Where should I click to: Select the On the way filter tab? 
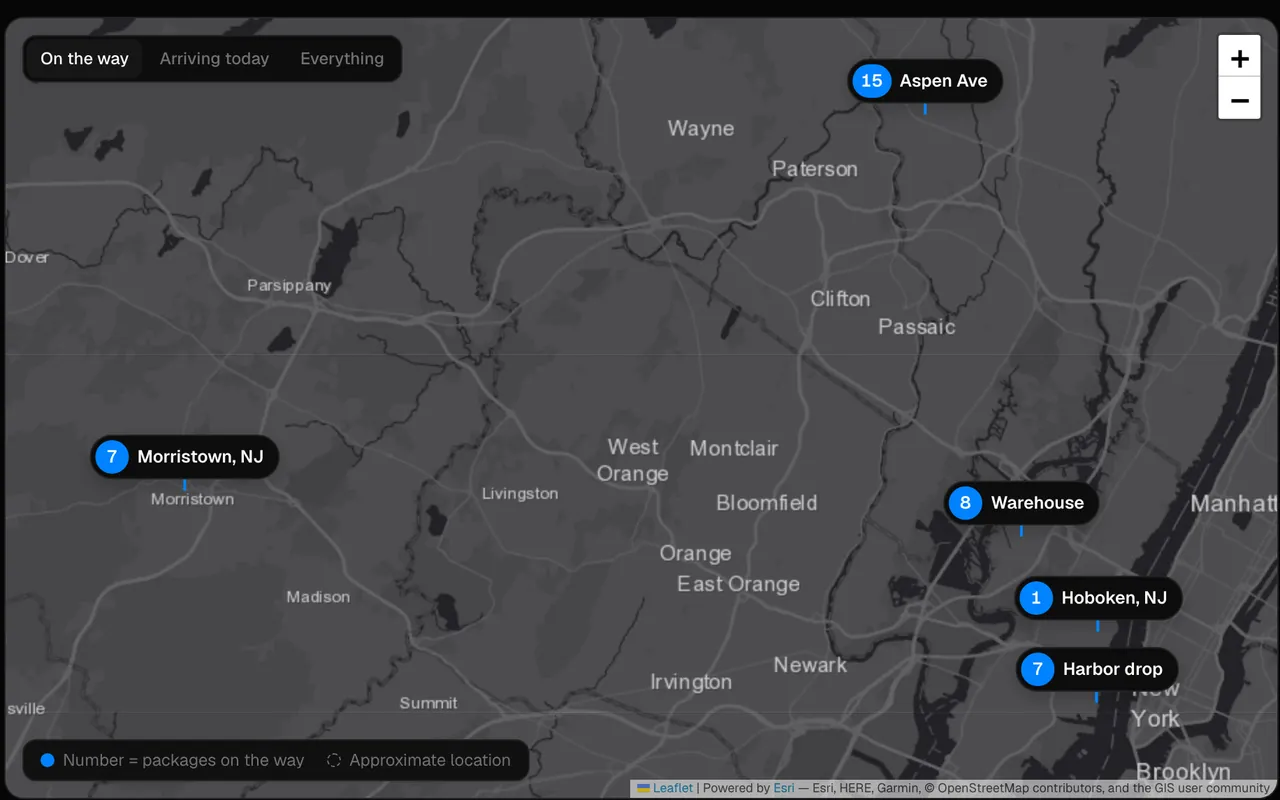pyautogui.click(x=84, y=59)
